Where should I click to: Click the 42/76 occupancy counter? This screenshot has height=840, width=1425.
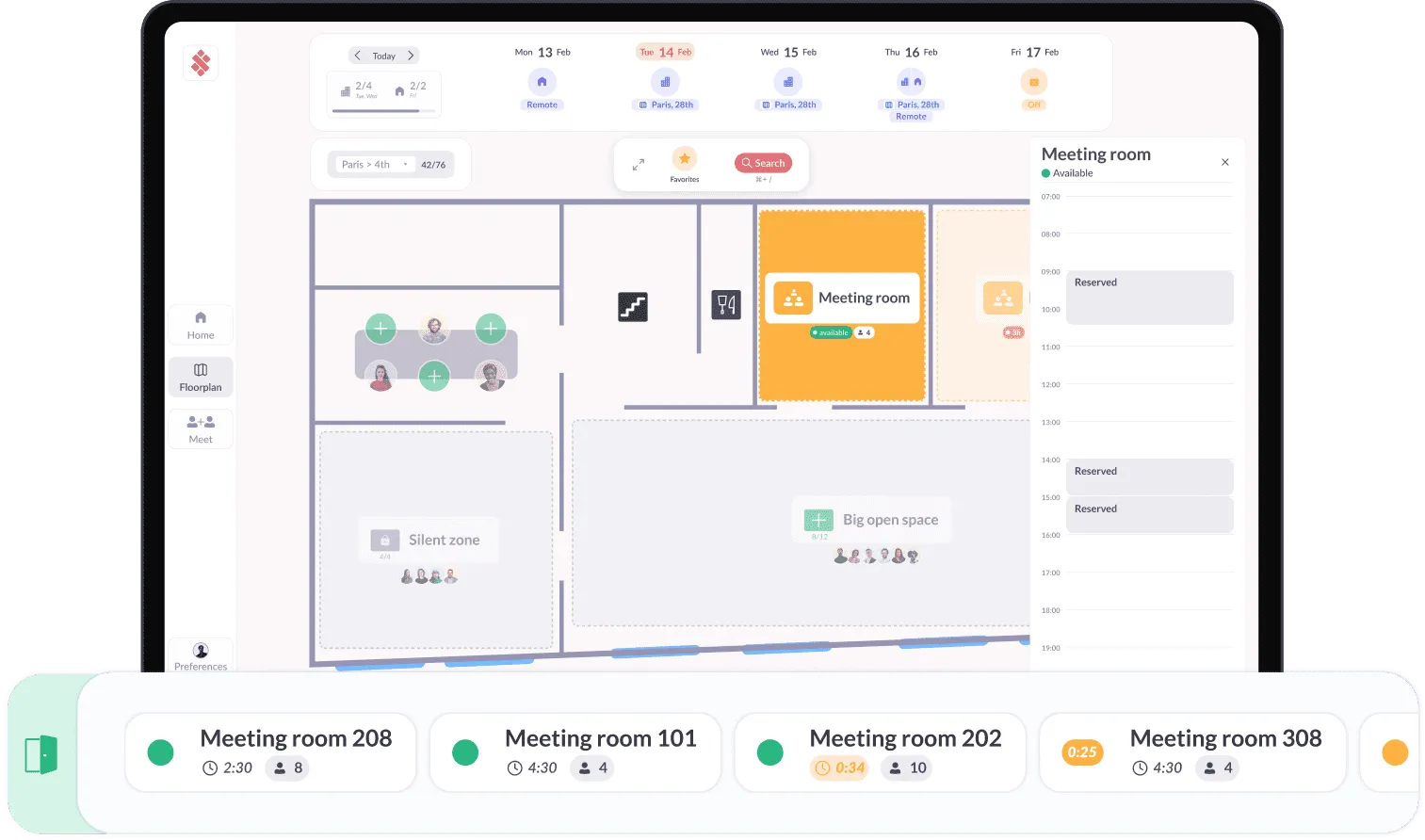433,165
